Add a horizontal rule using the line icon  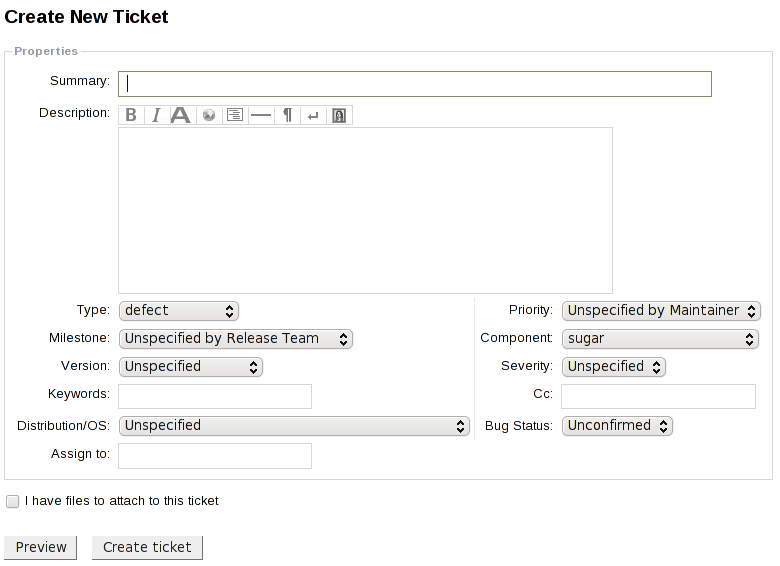pyautogui.click(x=261, y=115)
